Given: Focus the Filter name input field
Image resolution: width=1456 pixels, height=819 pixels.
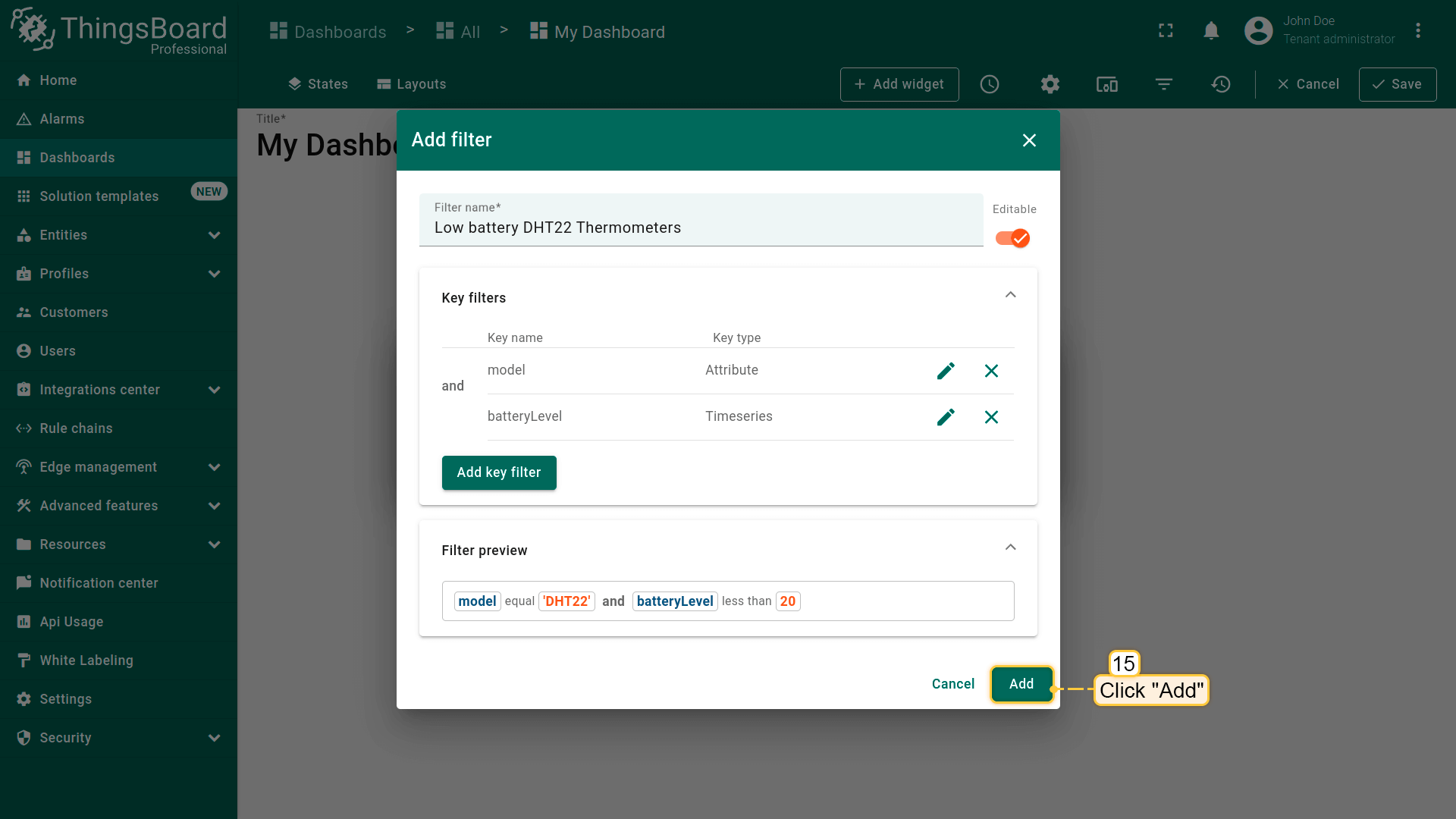Looking at the screenshot, I should coord(701,227).
